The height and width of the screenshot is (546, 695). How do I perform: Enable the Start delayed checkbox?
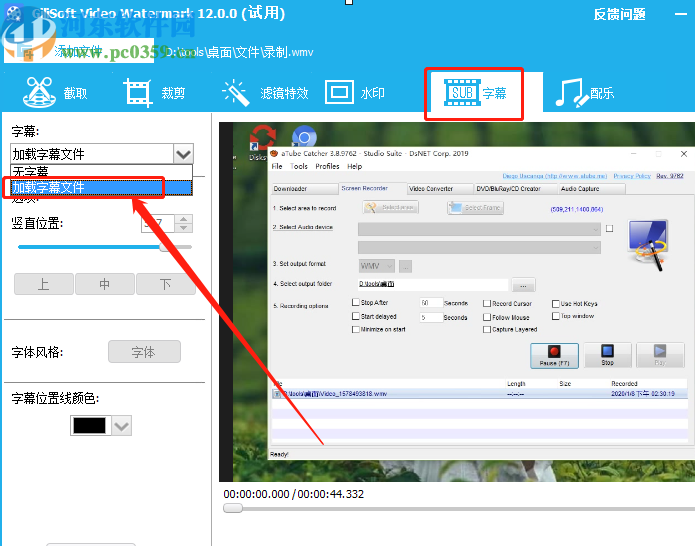point(355,316)
